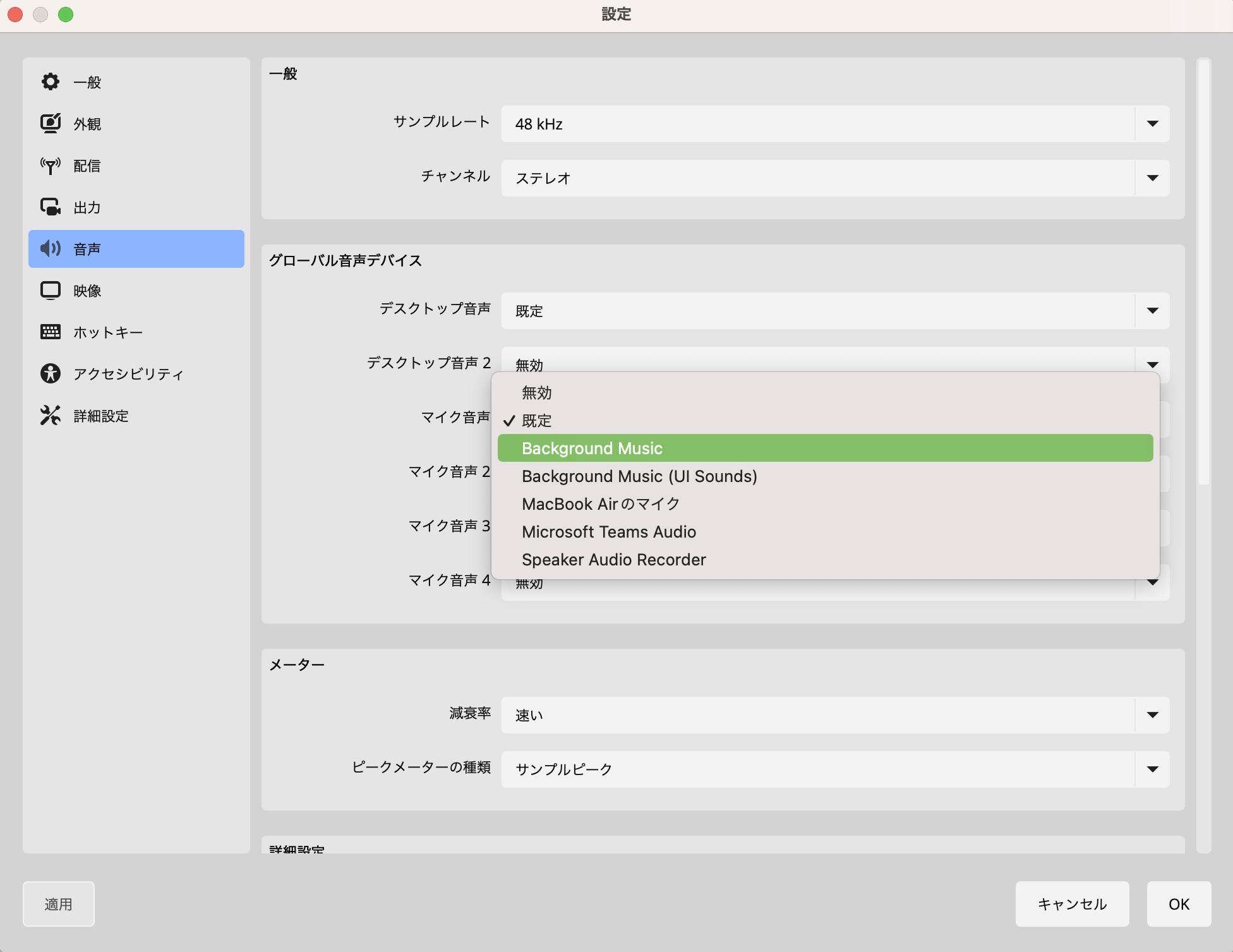Click the キャンセル button
The image size is (1233, 952).
(x=1073, y=904)
